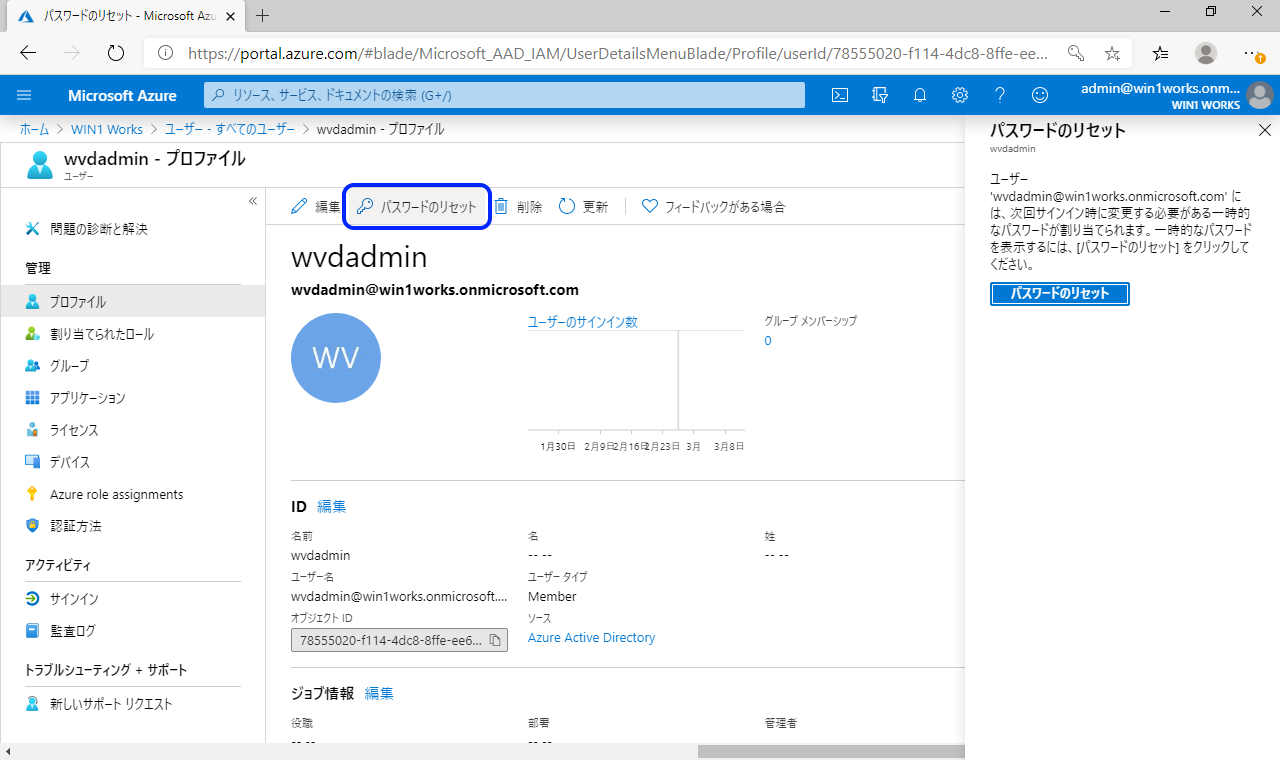Click the saved password key icon in the address bar
The height and width of the screenshot is (760, 1280).
1076,53
